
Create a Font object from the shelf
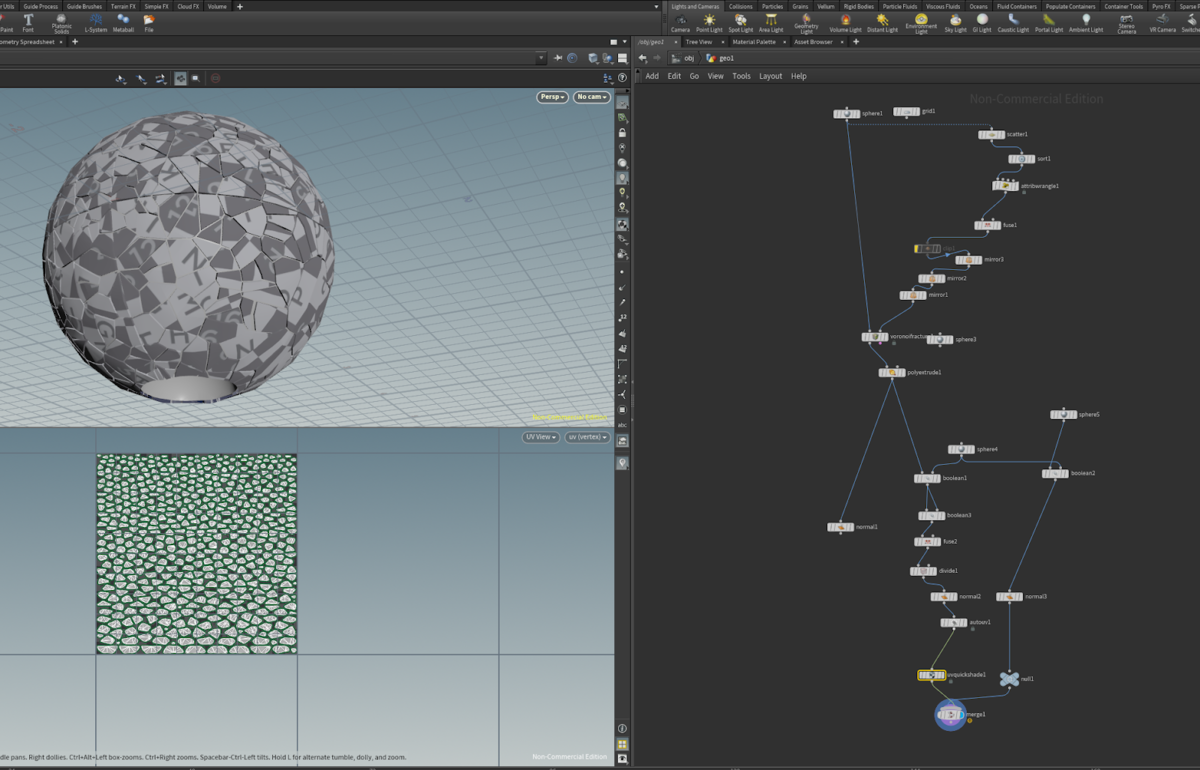tap(28, 22)
